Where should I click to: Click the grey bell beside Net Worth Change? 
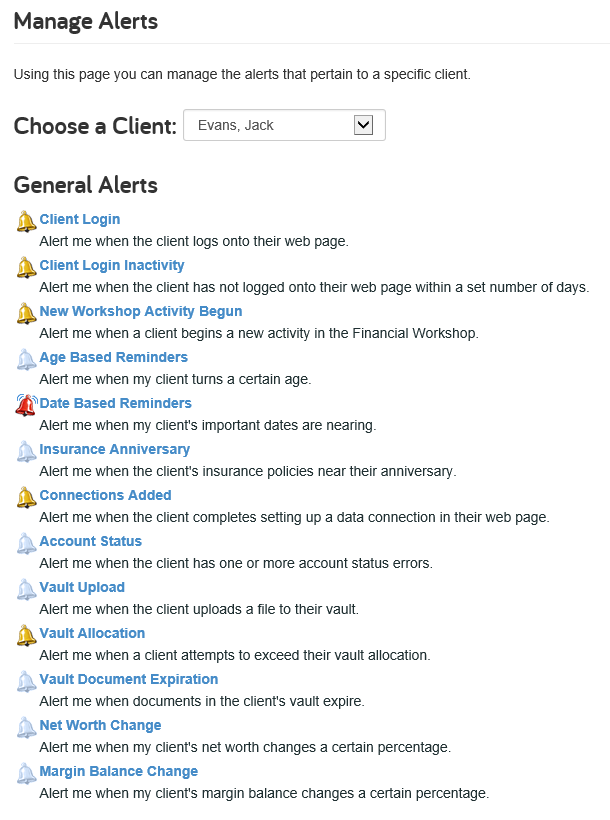coord(26,727)
